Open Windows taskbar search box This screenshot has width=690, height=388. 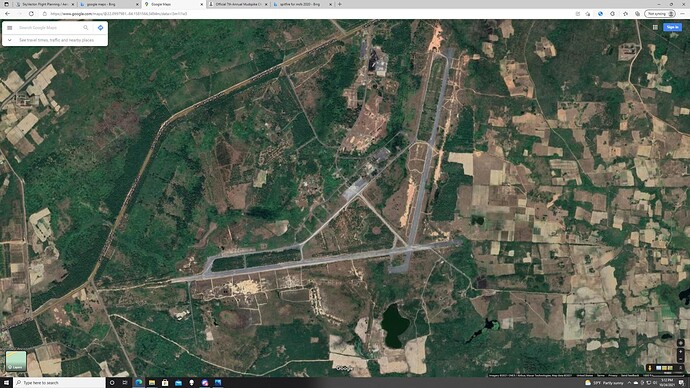point(59,383)
